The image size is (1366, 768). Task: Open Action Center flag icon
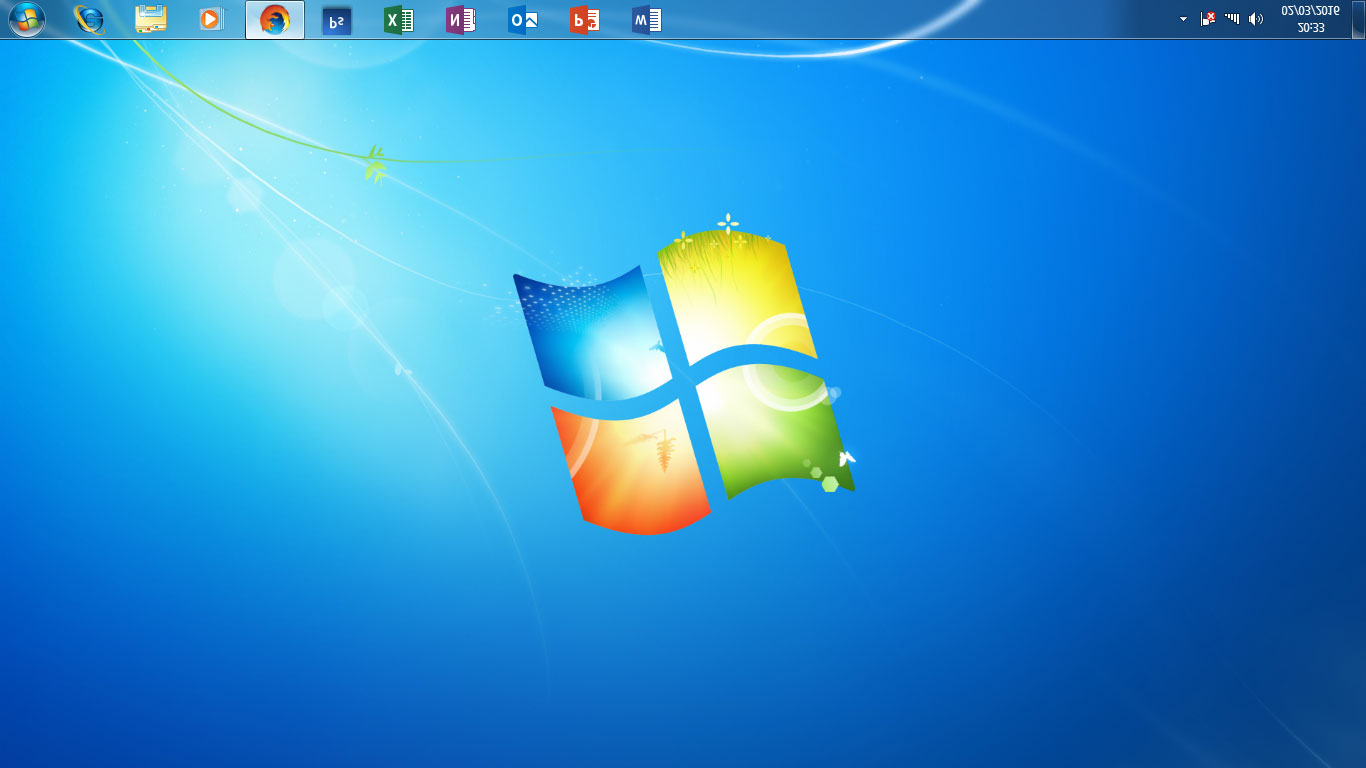[x=1208, y=19]
